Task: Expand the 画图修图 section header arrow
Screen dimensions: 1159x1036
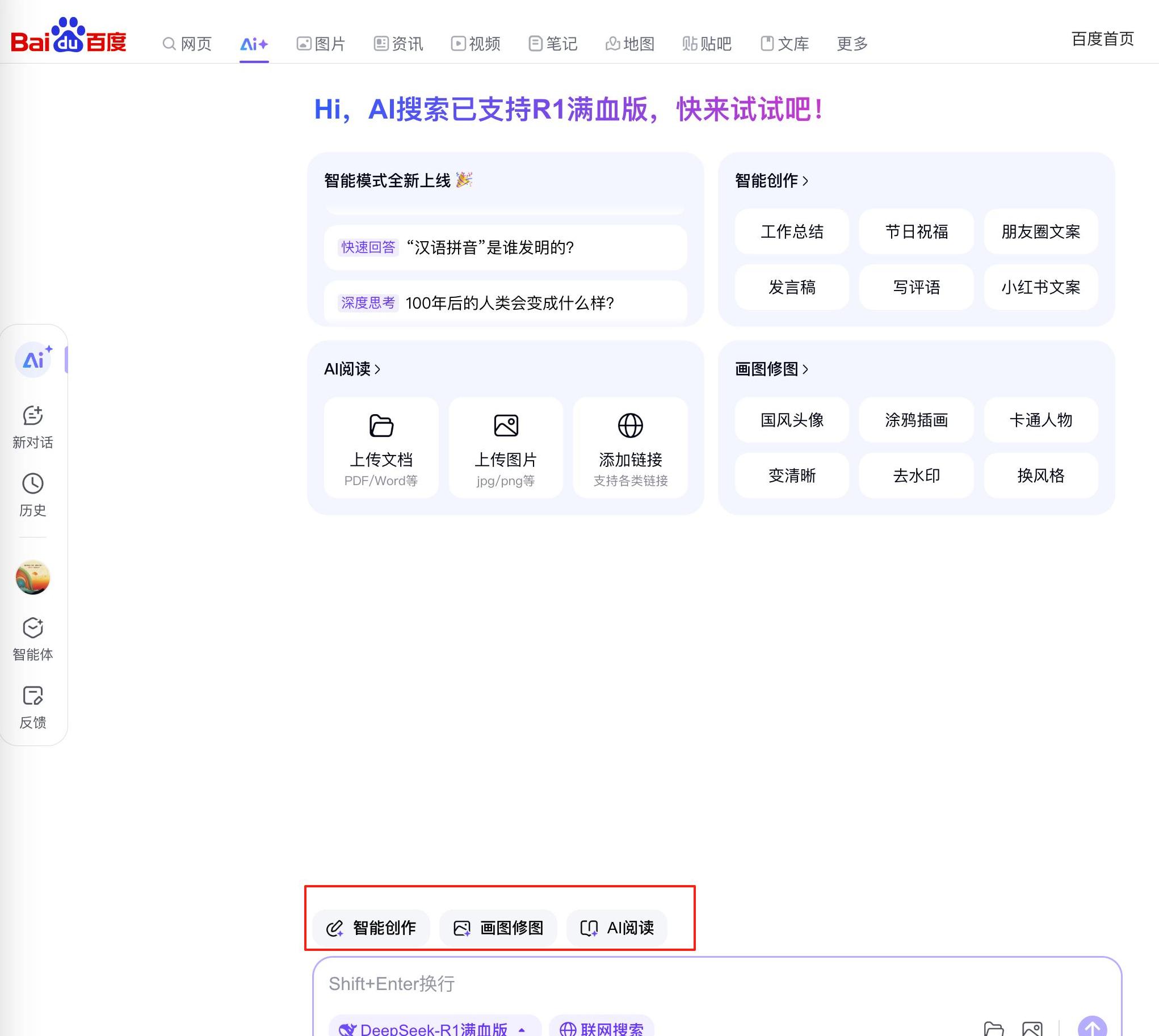Action: [805, 369]
